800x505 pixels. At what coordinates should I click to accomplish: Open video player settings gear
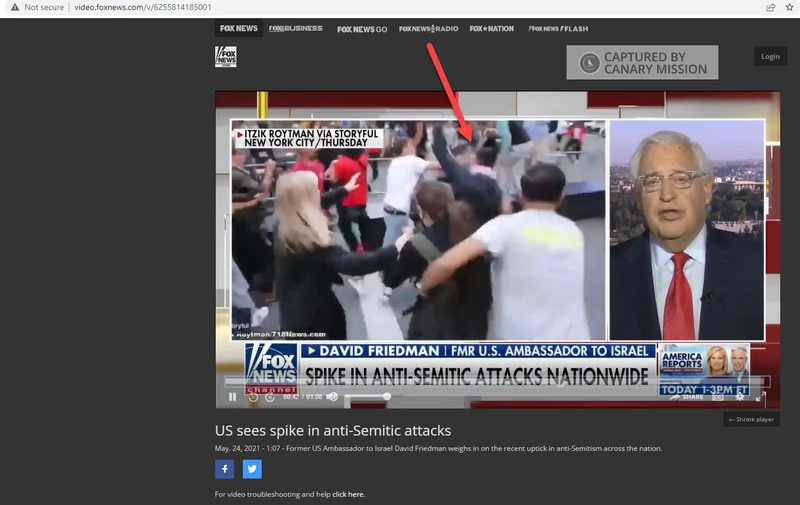click(x=739, y=397)
